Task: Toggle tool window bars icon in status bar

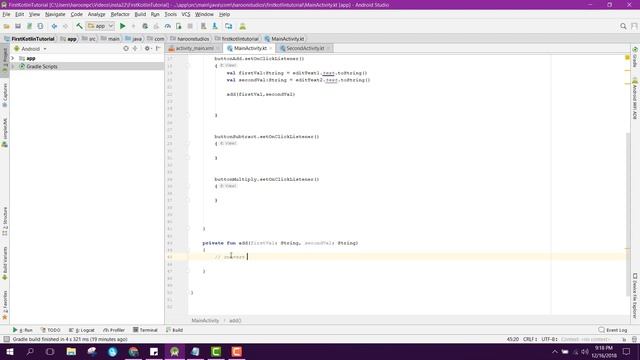Action: click(6, 339)
